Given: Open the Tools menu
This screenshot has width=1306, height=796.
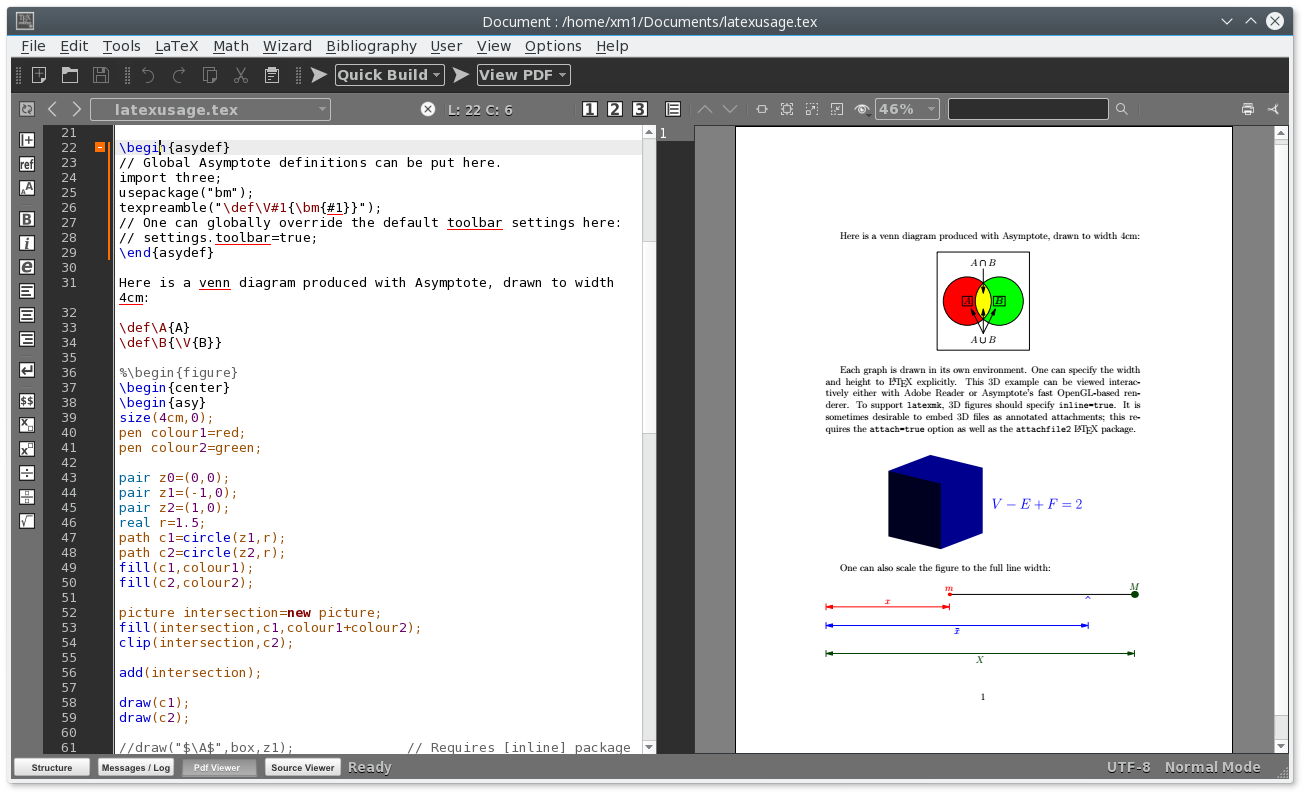Looking at the screenshot, I should click(x=122, y=46).
